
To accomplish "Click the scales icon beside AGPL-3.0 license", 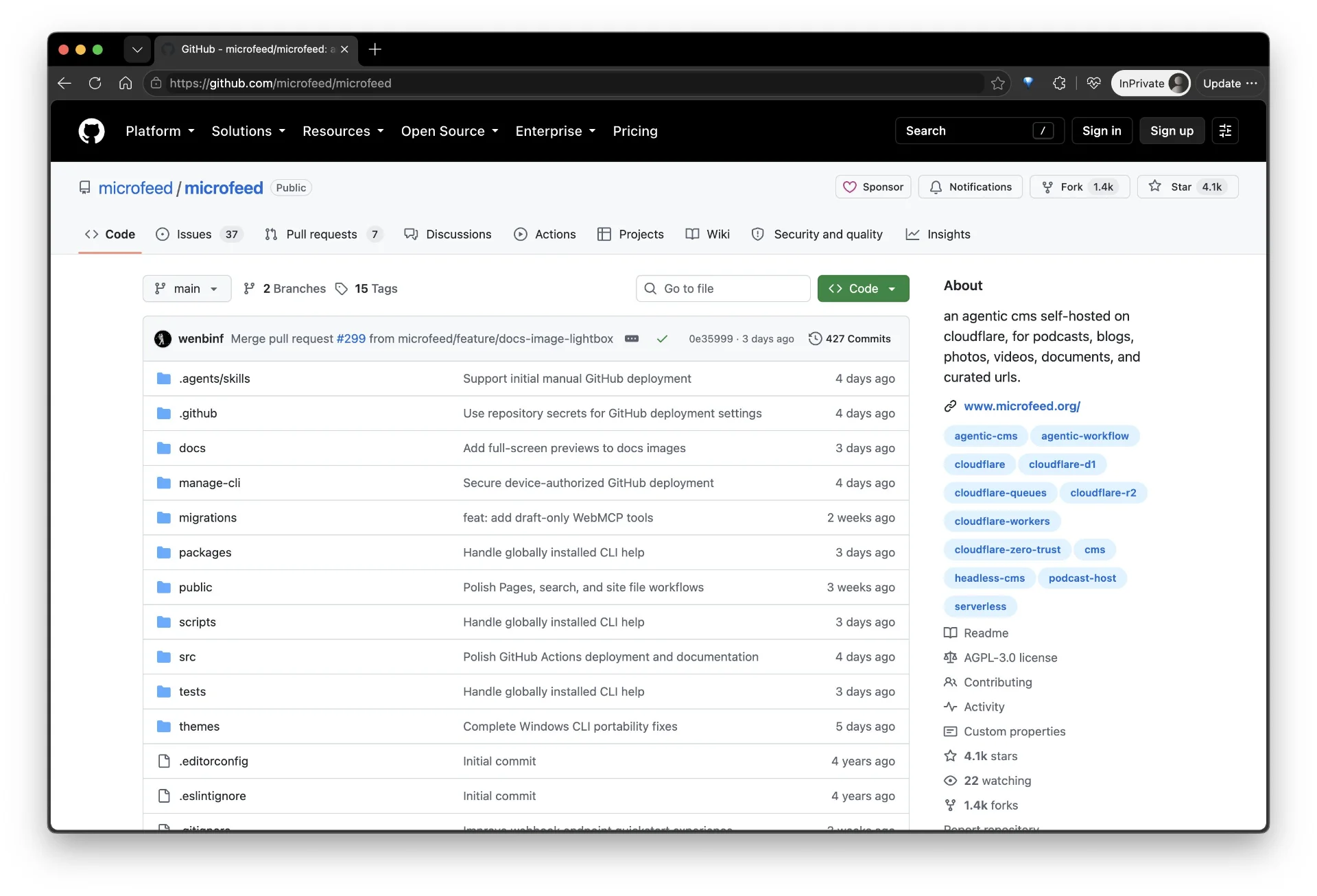I will (950, 658).
